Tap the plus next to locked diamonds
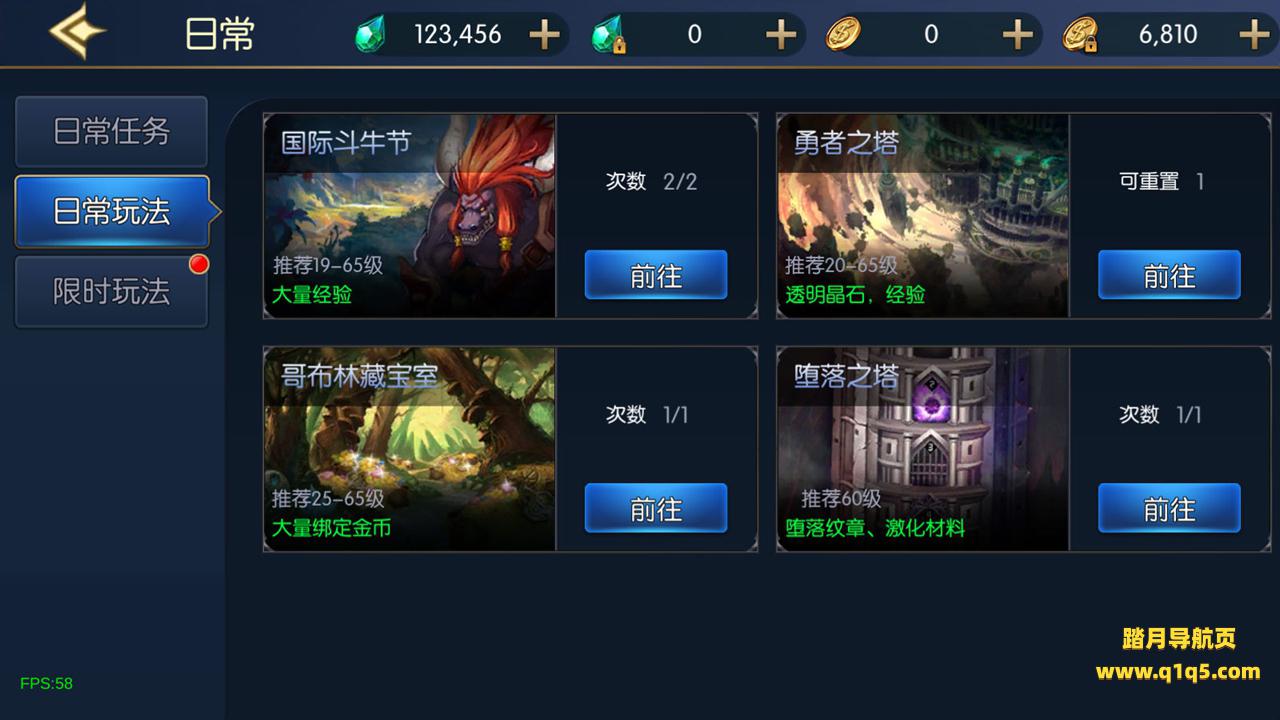Image resolution: width=1280 pixels, height=720 pixels. pos(781,35)
